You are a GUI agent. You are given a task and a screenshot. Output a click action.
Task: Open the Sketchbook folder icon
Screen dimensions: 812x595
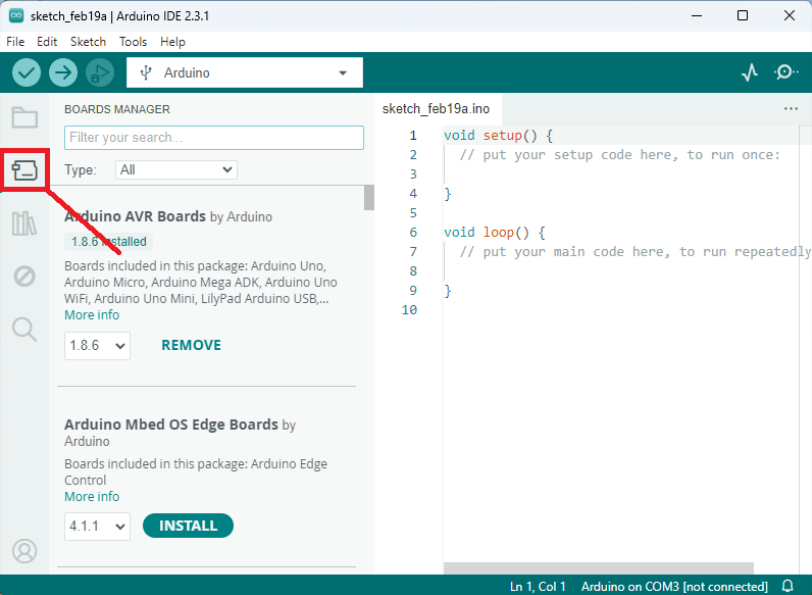[x=25, y=117]
